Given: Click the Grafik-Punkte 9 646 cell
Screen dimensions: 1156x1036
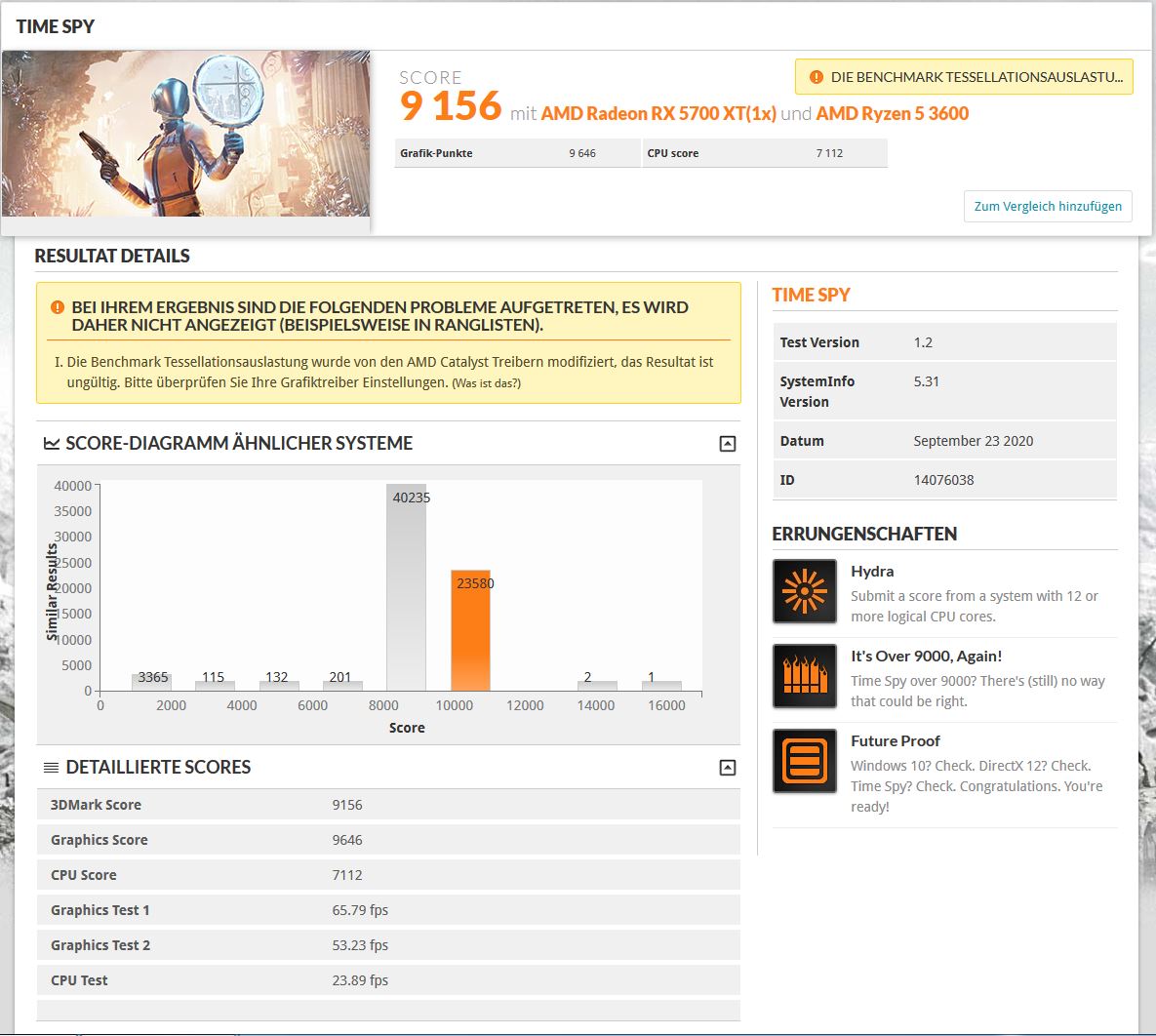Looking at the screenshot, I should point(518,153).
